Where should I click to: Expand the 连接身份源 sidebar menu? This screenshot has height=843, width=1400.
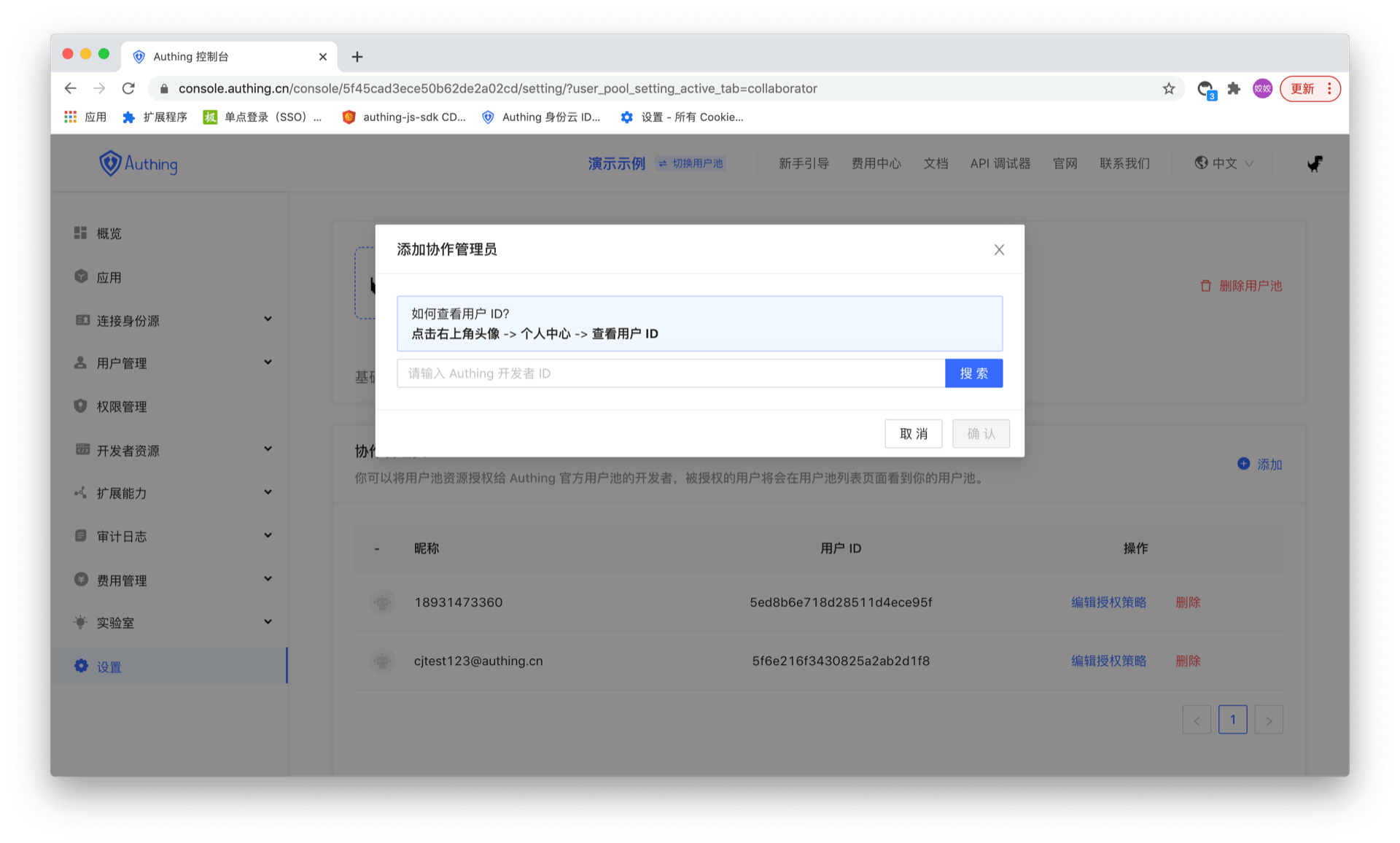tap(268, 319)
